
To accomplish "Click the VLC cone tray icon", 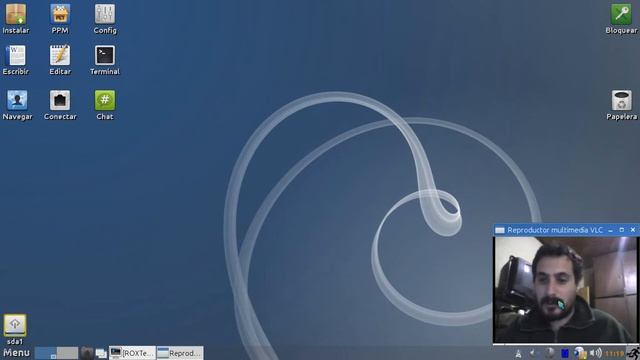I will tap(518, 354).
